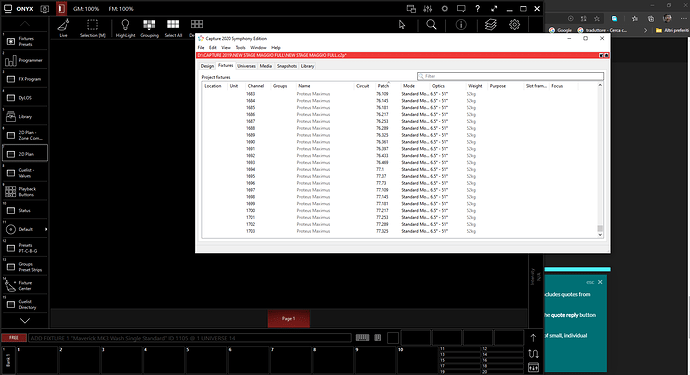Open the 2D Plan - Zone Com sidebar view

pos(25,135)
